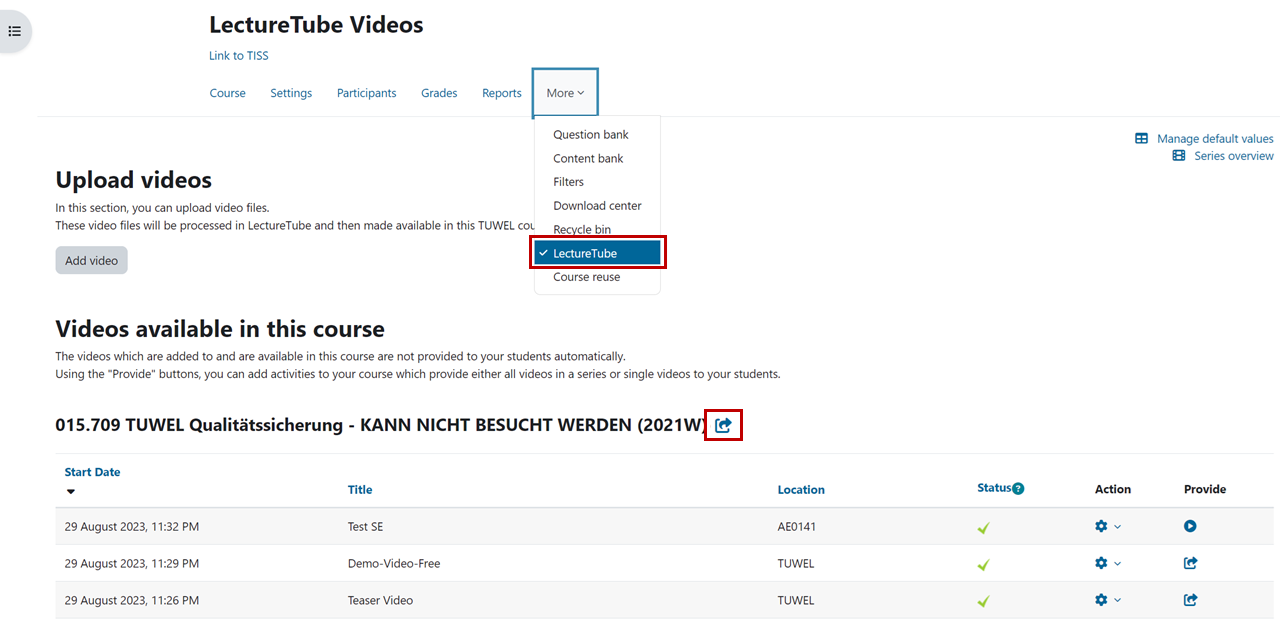Go to the Grades tab
Image resolution: width=1280 pixels, height=620 pixels.
coord(439,93)
